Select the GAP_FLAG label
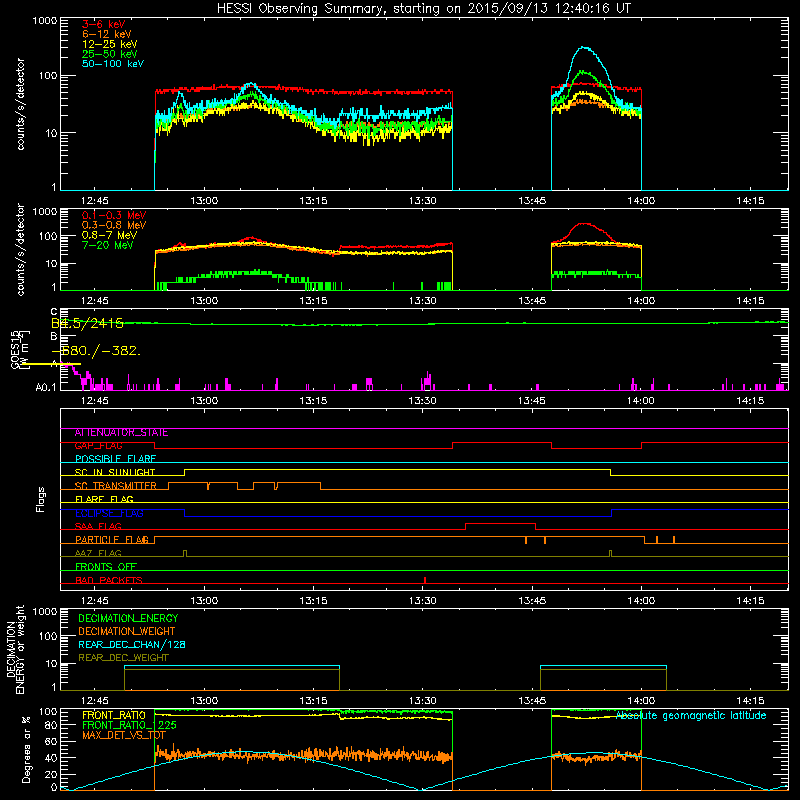The image size is (800, 800). click(98, 446)
